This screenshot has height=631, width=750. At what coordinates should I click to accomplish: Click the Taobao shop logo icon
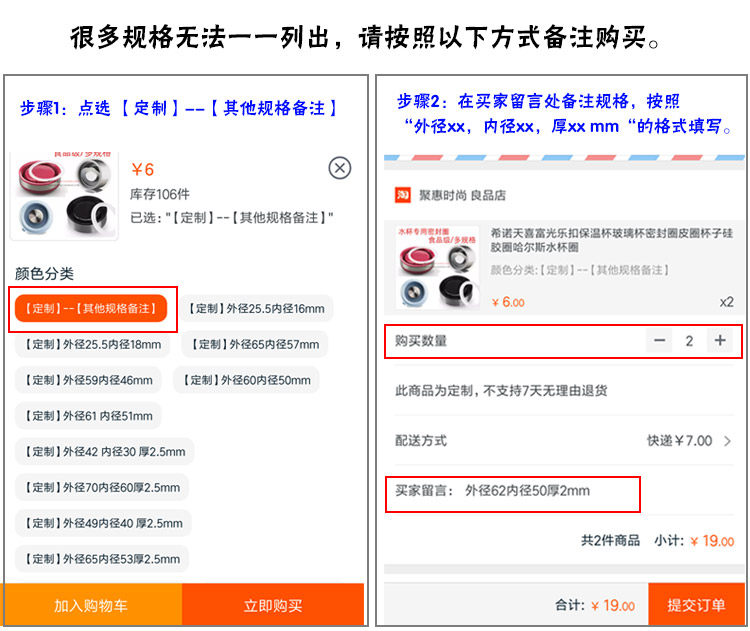(x=402, y=195)
